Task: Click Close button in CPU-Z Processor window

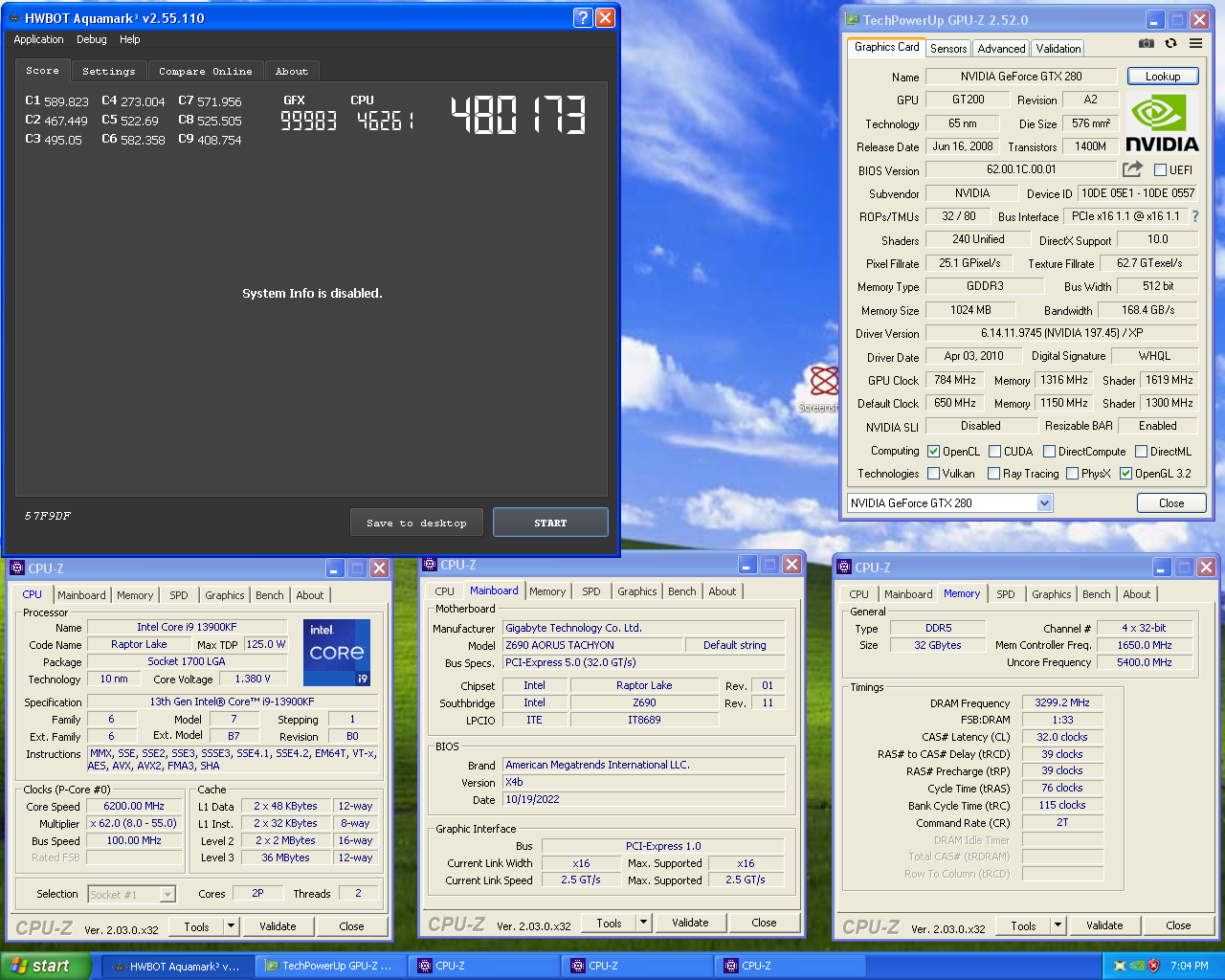Action: pos(351,926)
